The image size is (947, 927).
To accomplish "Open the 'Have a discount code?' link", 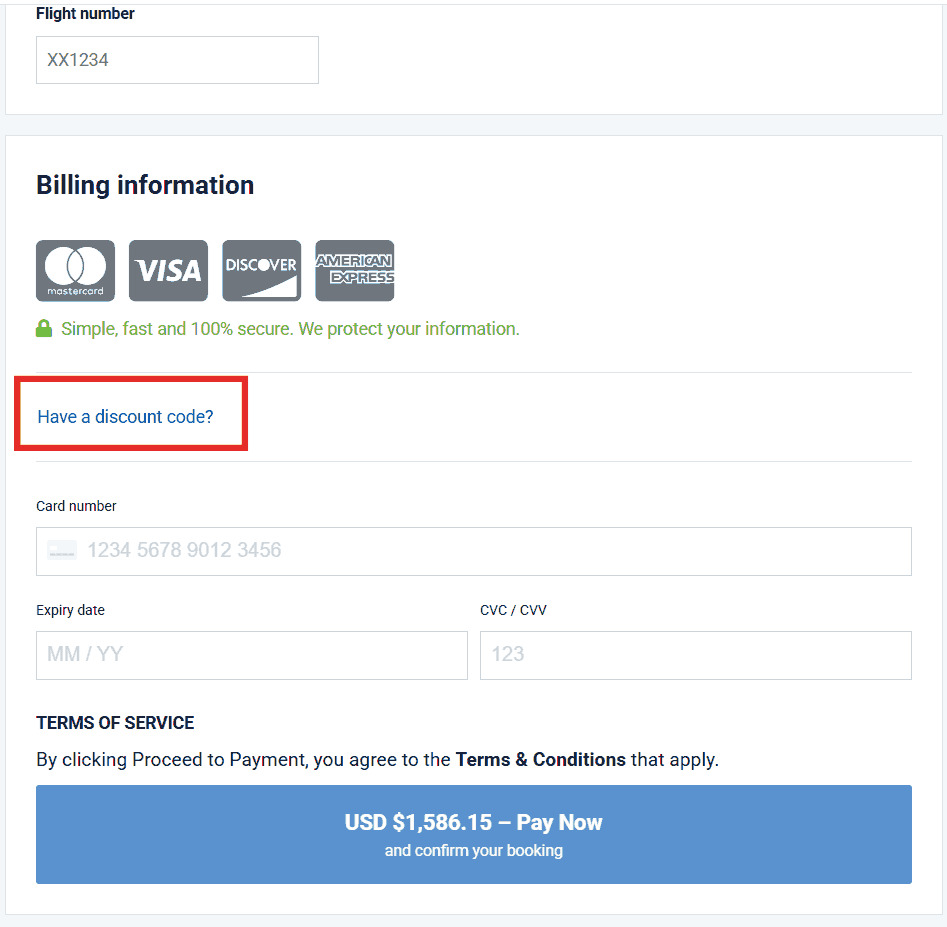I will (126, 417).
